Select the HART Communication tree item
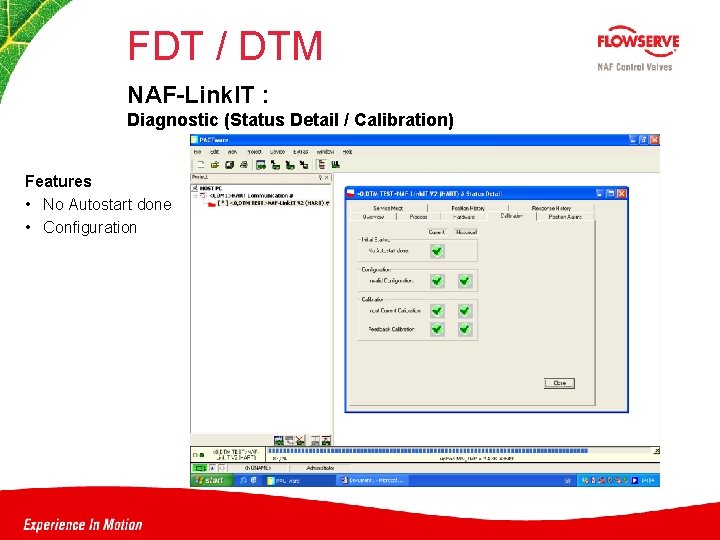 (251, 196)
